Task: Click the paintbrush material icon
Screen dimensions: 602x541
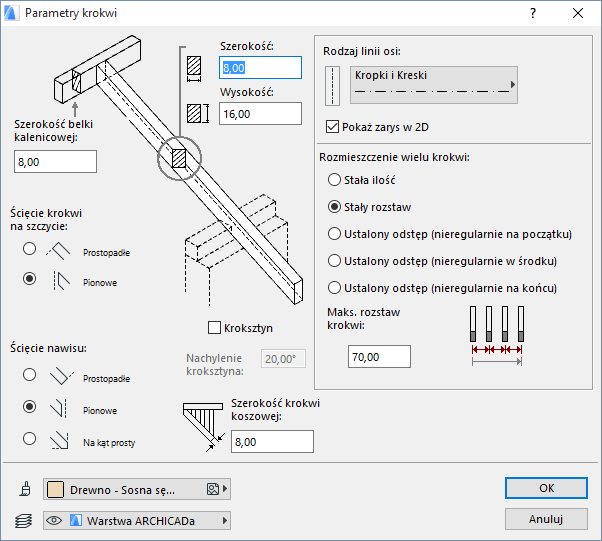Action: [x=25, y=489]
